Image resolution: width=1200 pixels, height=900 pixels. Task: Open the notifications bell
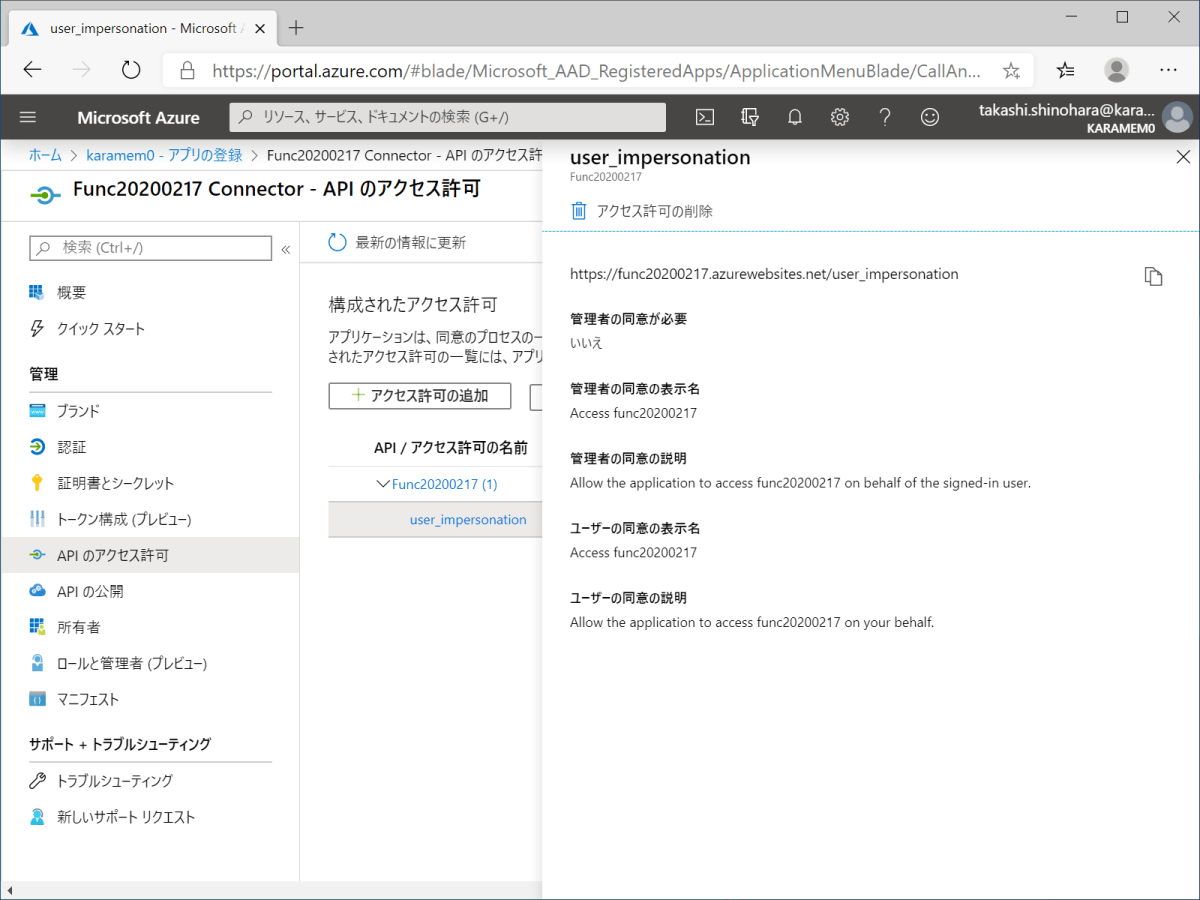click(x=795, y=117)
